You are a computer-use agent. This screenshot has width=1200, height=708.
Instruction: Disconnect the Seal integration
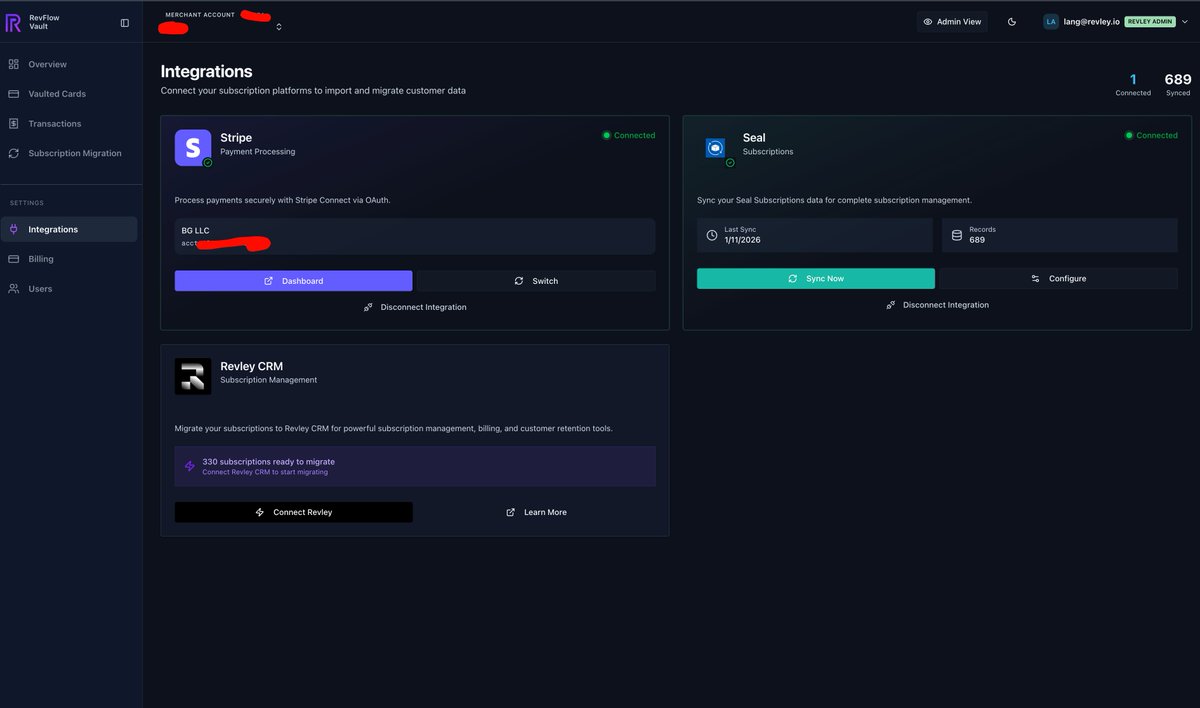pos(937,305)
